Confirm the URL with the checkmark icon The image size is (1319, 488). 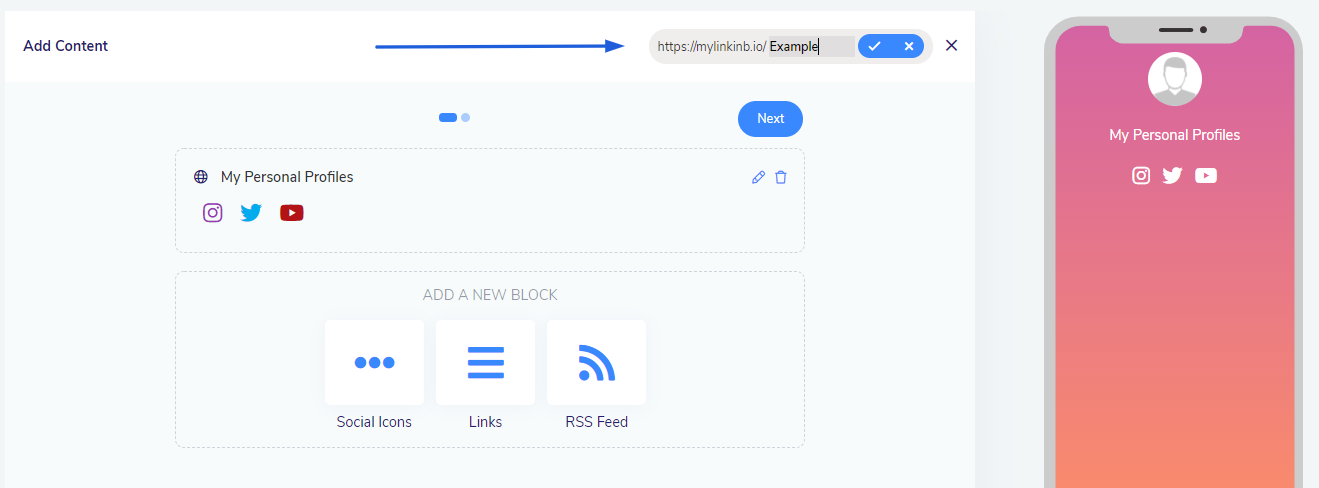point(874,46)
